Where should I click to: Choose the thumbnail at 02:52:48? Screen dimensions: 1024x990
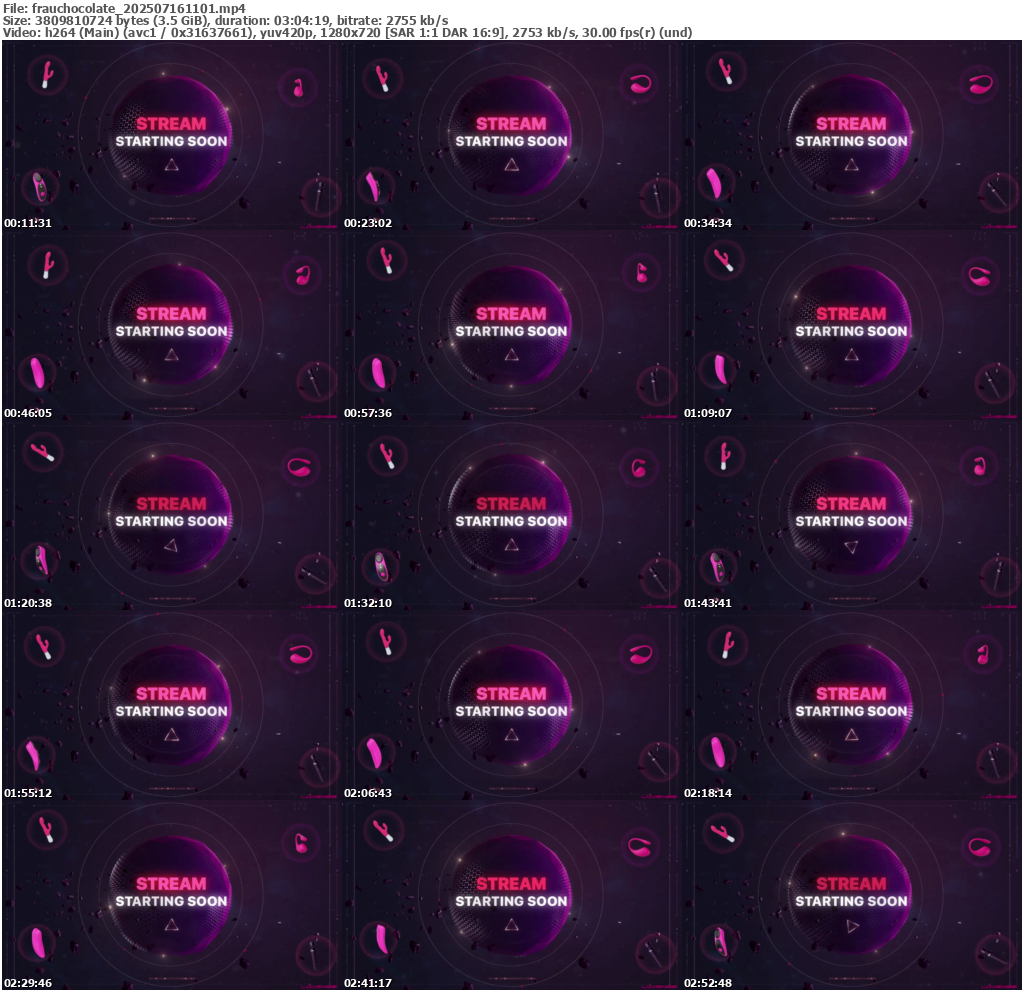pos(852,895)
